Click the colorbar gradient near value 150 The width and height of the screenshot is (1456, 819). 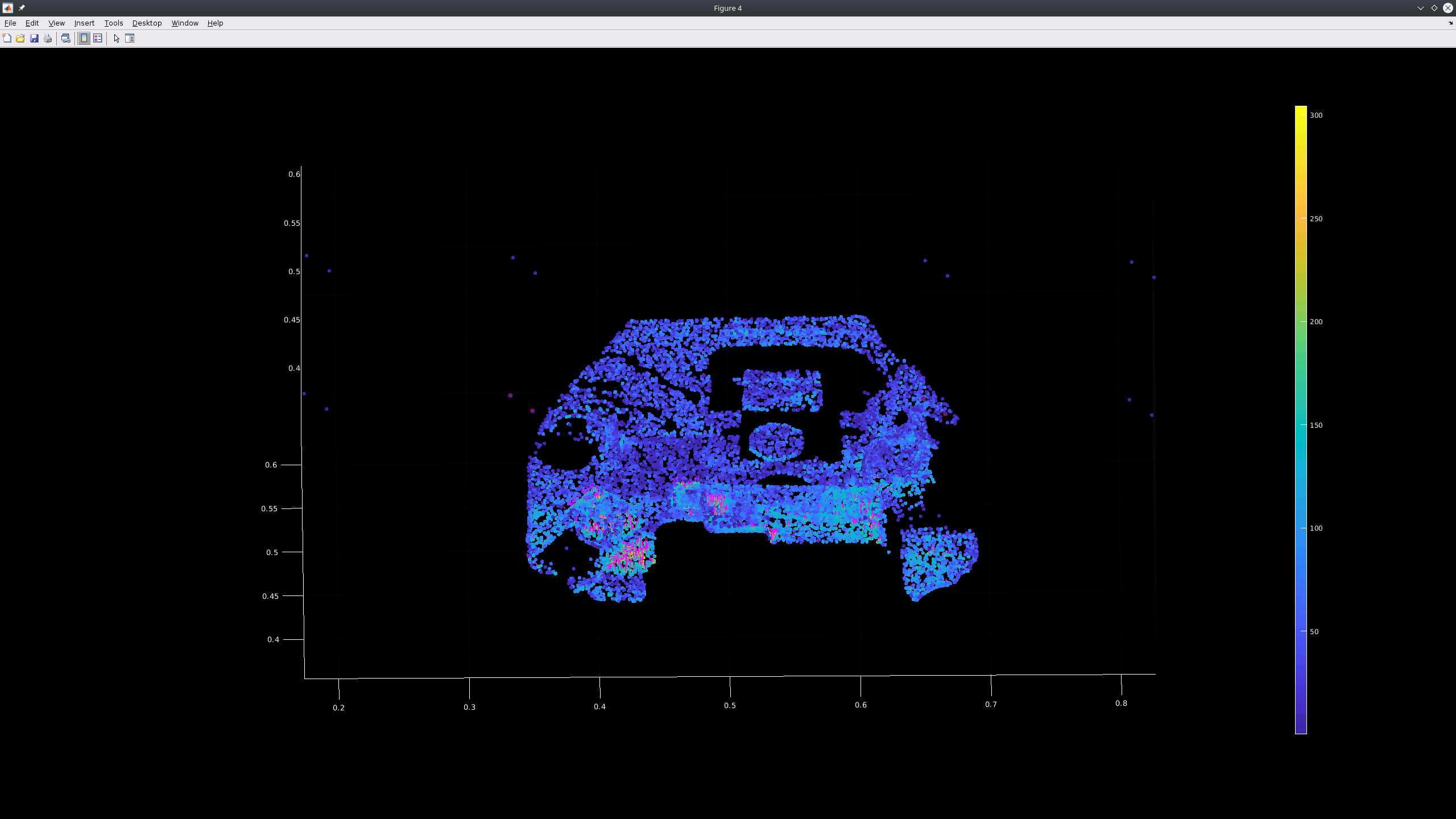pos(1301,425)
